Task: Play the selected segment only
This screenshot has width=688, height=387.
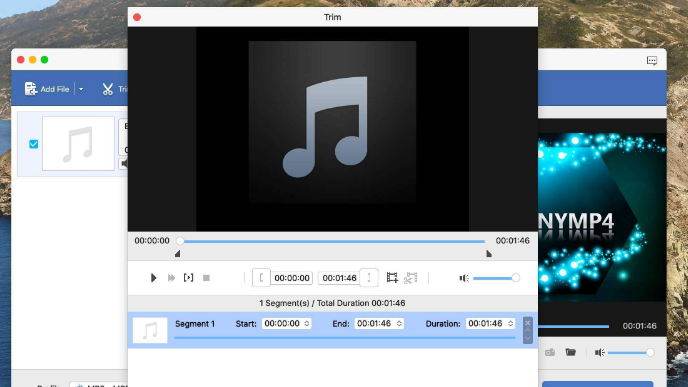Action: pyautogui.click(x=188, y=277)
